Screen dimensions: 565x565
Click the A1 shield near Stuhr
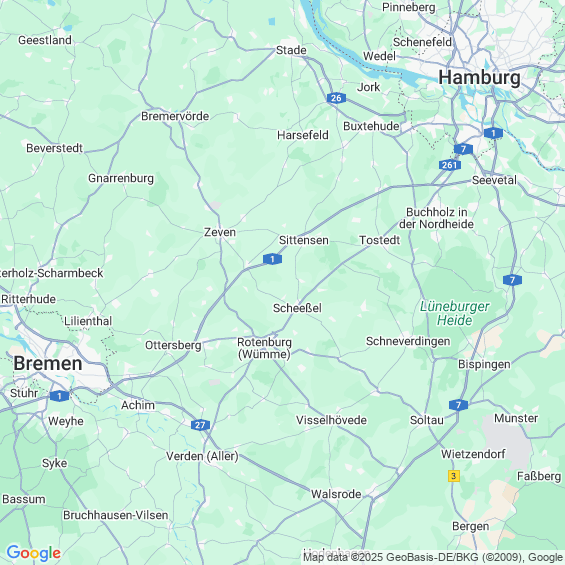click(59, 396)
